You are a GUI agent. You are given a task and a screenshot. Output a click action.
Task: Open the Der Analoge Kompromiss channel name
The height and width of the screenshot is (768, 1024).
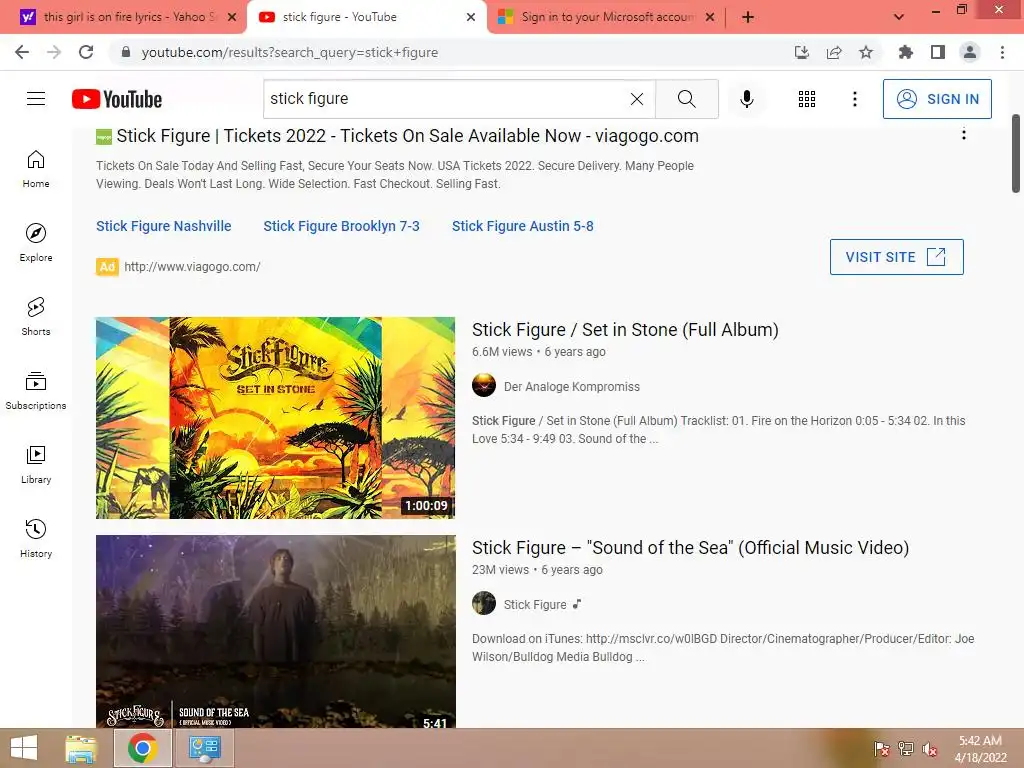point(571,387)
